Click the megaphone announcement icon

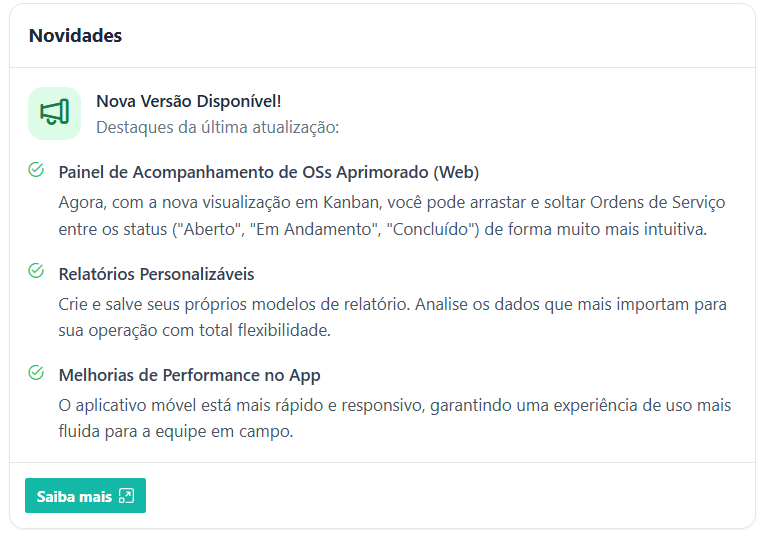(x=54, y=113)
